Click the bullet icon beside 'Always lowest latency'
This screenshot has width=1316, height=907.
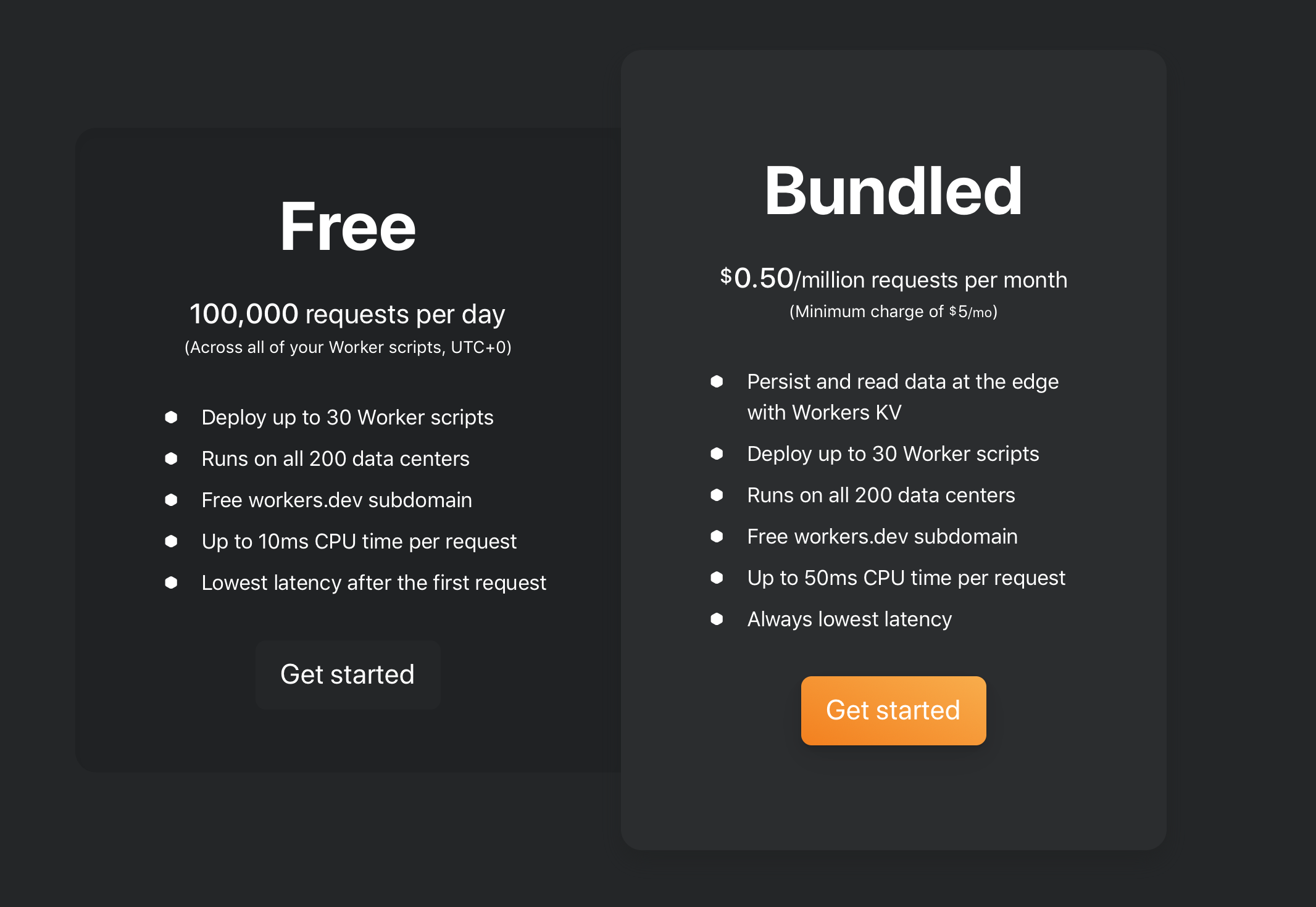point(716,619)
